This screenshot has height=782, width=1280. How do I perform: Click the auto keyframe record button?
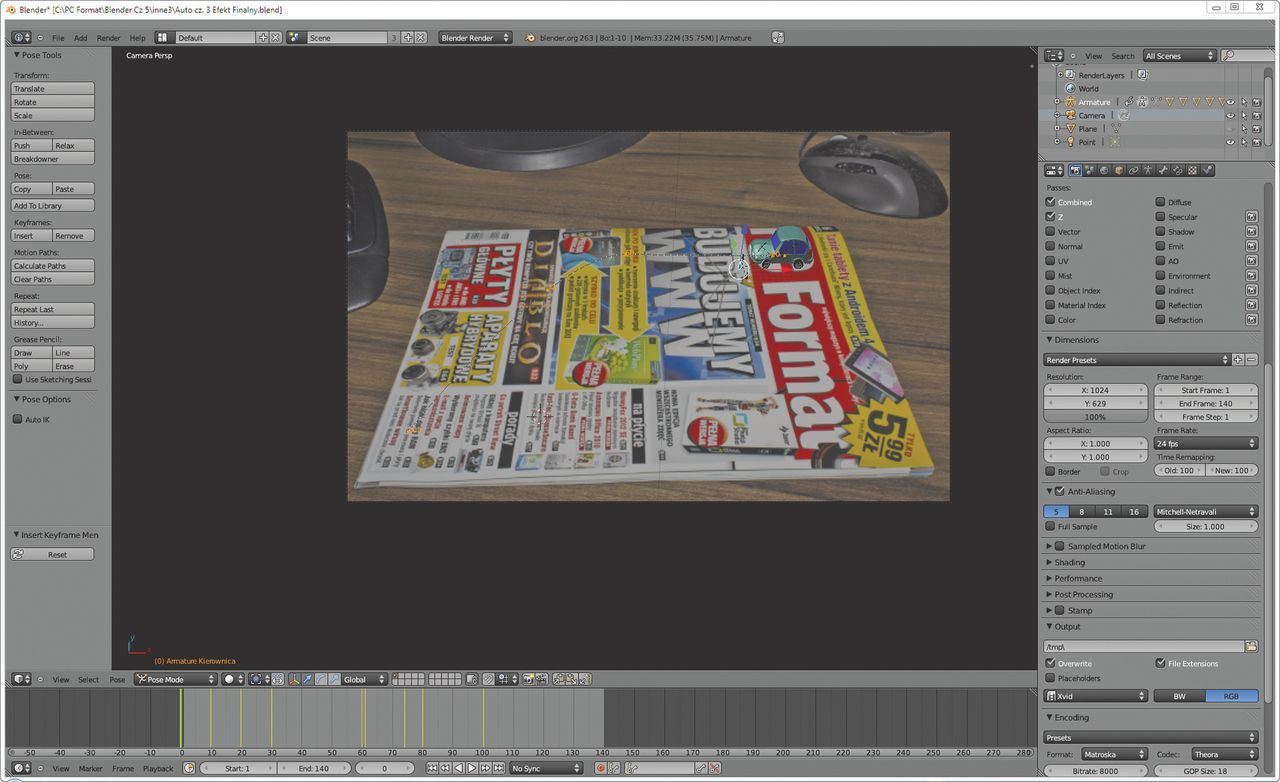601,768
